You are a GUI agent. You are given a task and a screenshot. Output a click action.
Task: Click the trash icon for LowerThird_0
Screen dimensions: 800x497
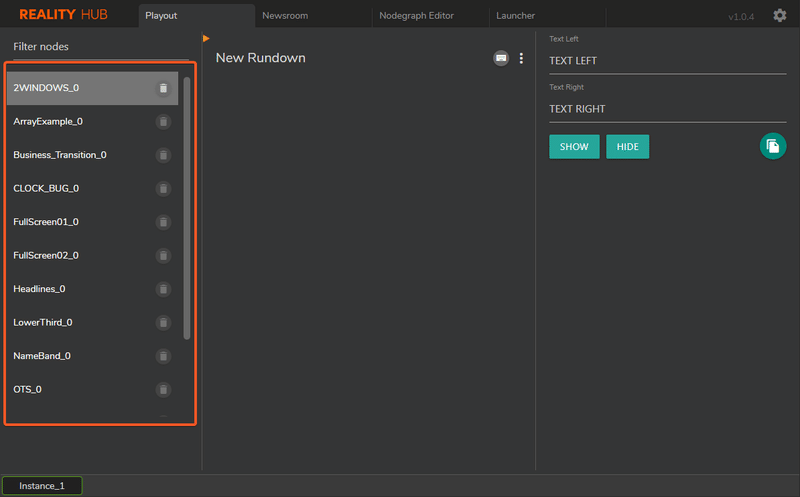tap(163, 322)
